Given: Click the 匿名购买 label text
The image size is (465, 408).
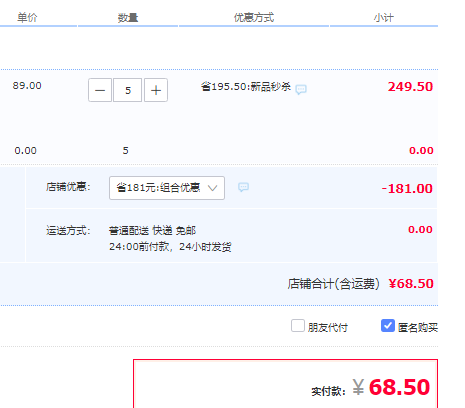Looking at the screenshot, I should [418, 328].
